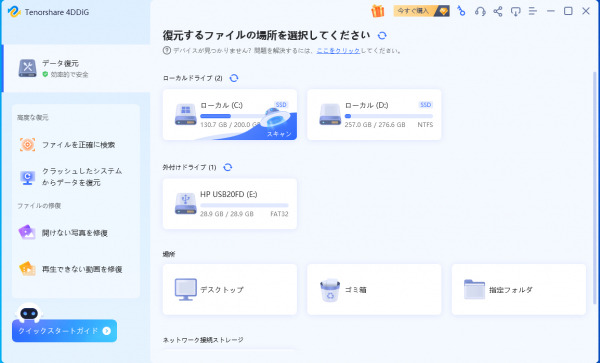This screenshot has height=363, width=600.
Task: Refresh the ローカルドライブ list
Action: coord(234,78)
